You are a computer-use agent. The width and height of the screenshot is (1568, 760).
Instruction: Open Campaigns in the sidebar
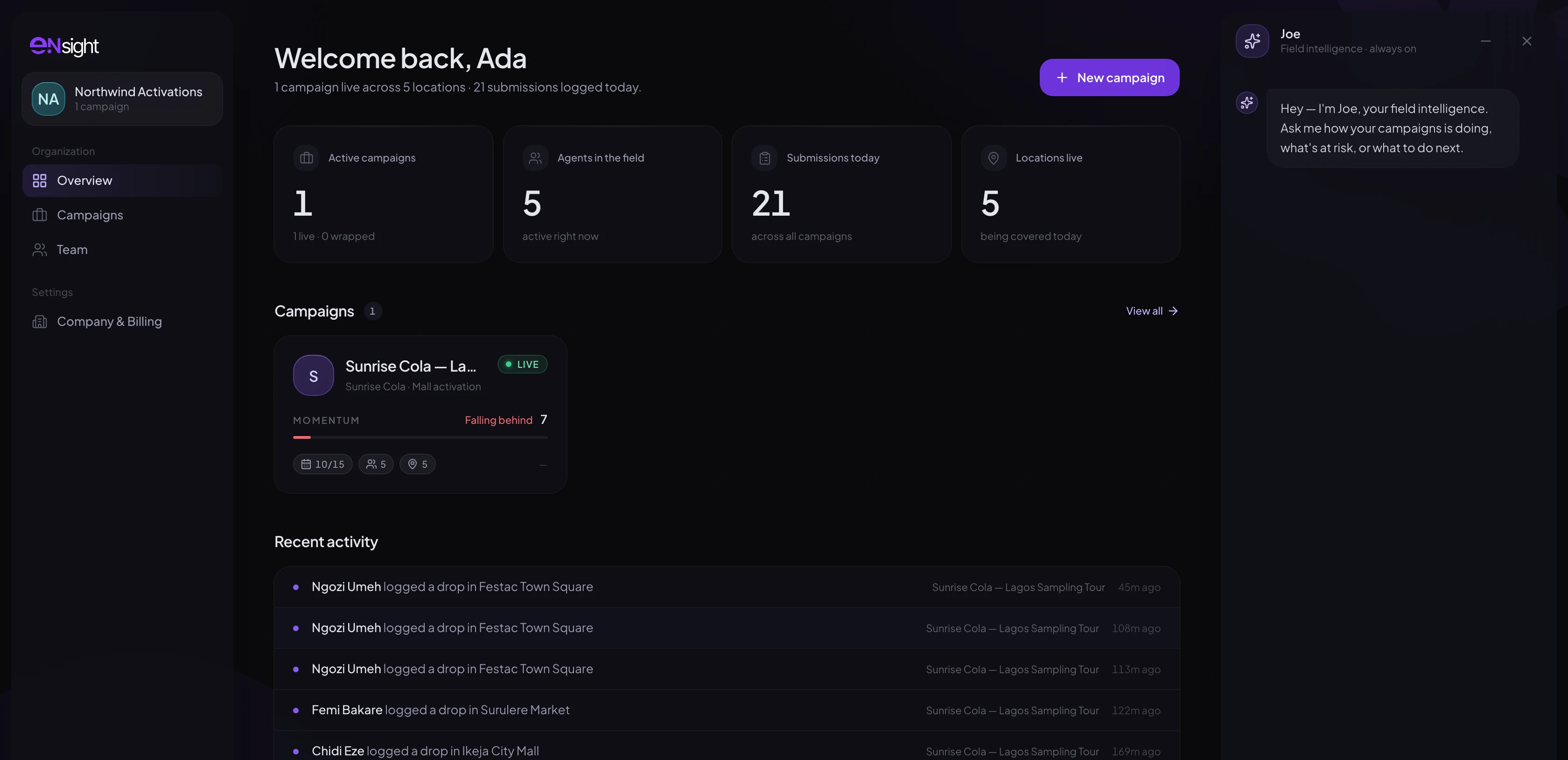[x=122, y=215]
